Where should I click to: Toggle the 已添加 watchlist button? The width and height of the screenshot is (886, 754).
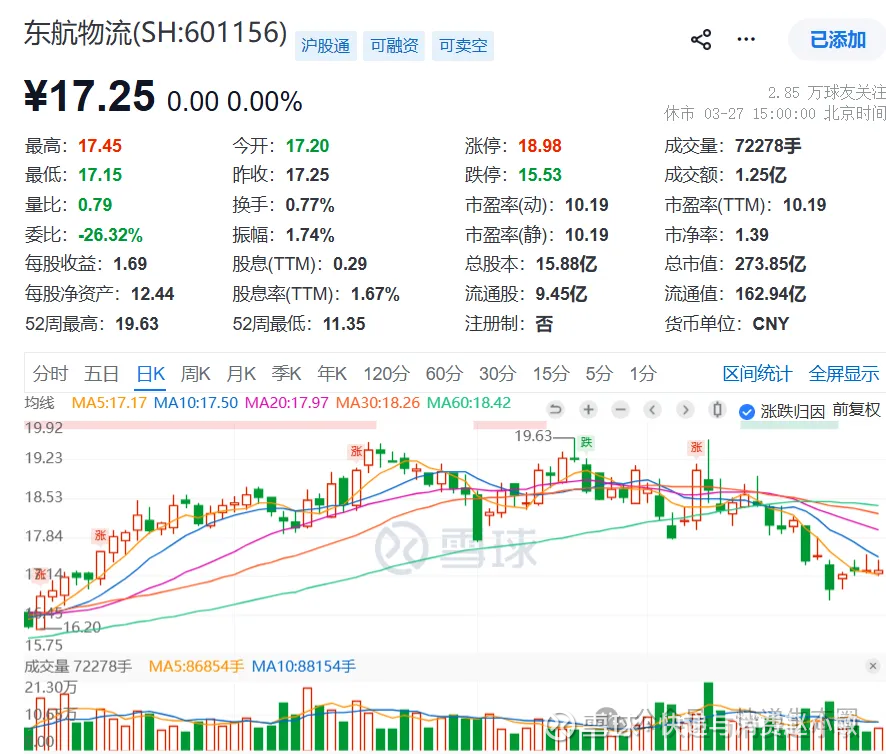[837, 40]
